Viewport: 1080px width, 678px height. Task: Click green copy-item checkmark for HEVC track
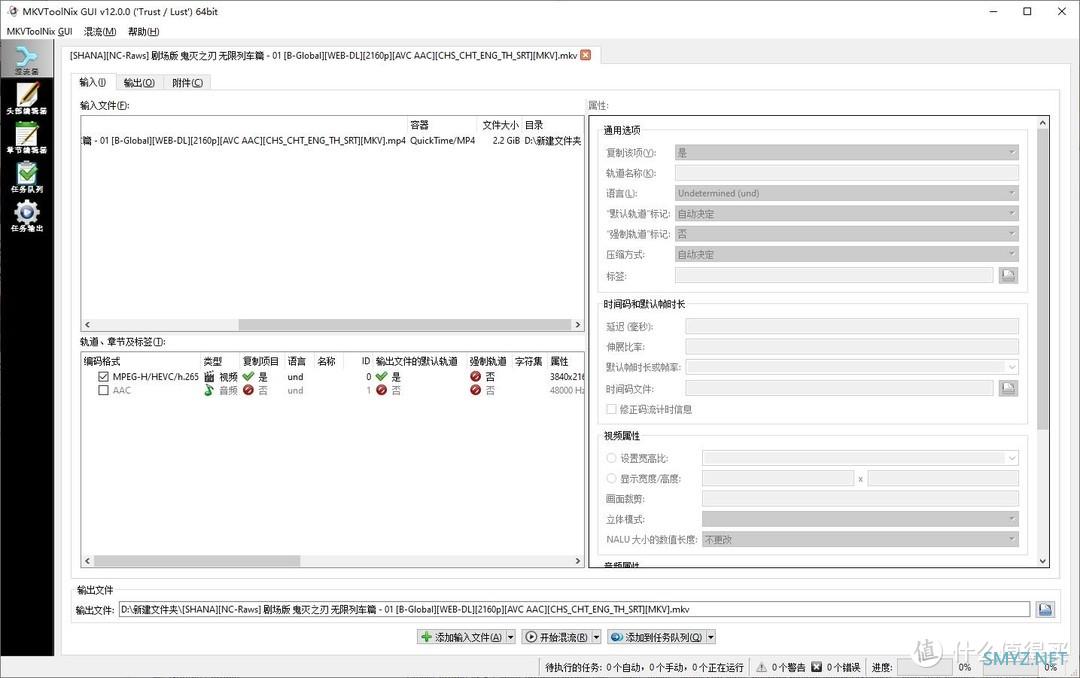249,377
